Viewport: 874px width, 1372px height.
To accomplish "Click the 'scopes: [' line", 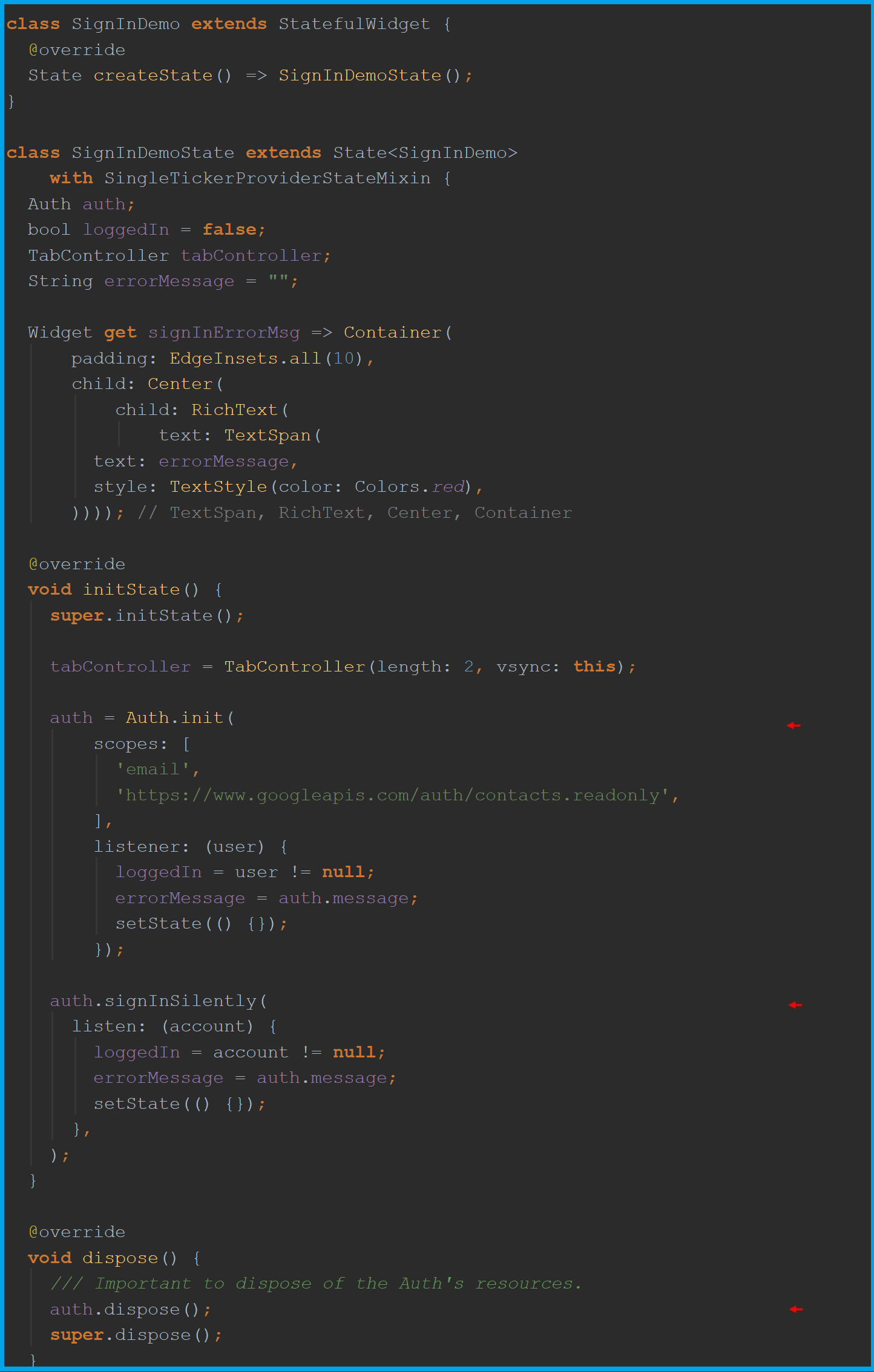I will tap(142, 744).
